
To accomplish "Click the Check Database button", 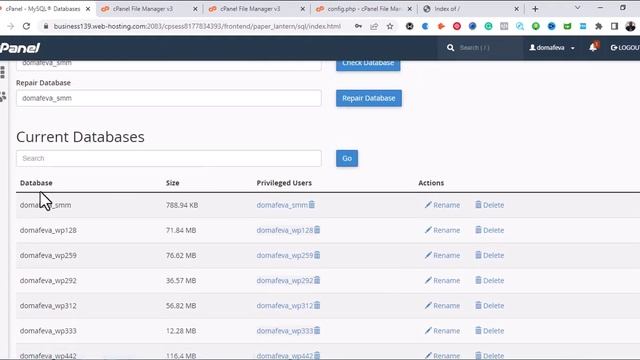I will 368,65.
